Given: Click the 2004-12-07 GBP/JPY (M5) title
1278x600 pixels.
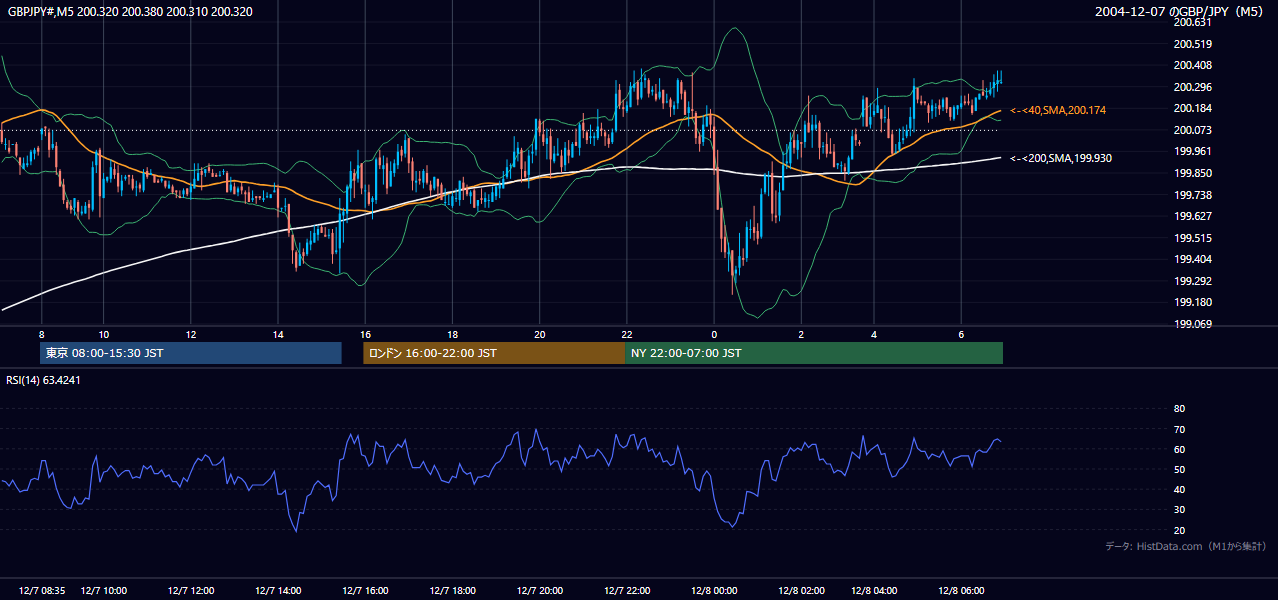Looking at the screenshot, I should tap(1181, 12).
